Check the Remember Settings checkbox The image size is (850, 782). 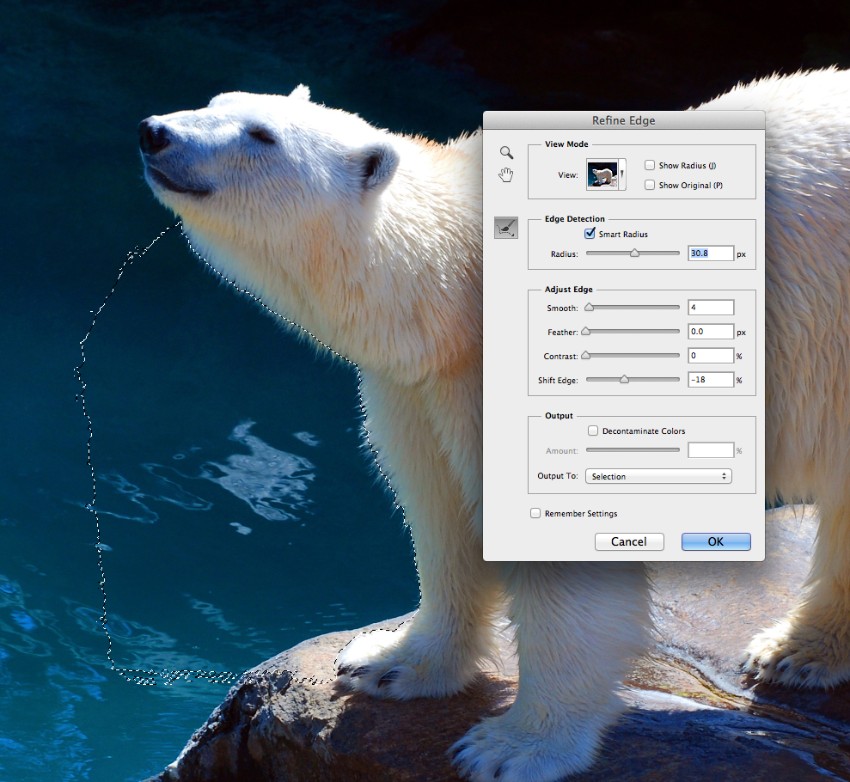pos(535,513)
